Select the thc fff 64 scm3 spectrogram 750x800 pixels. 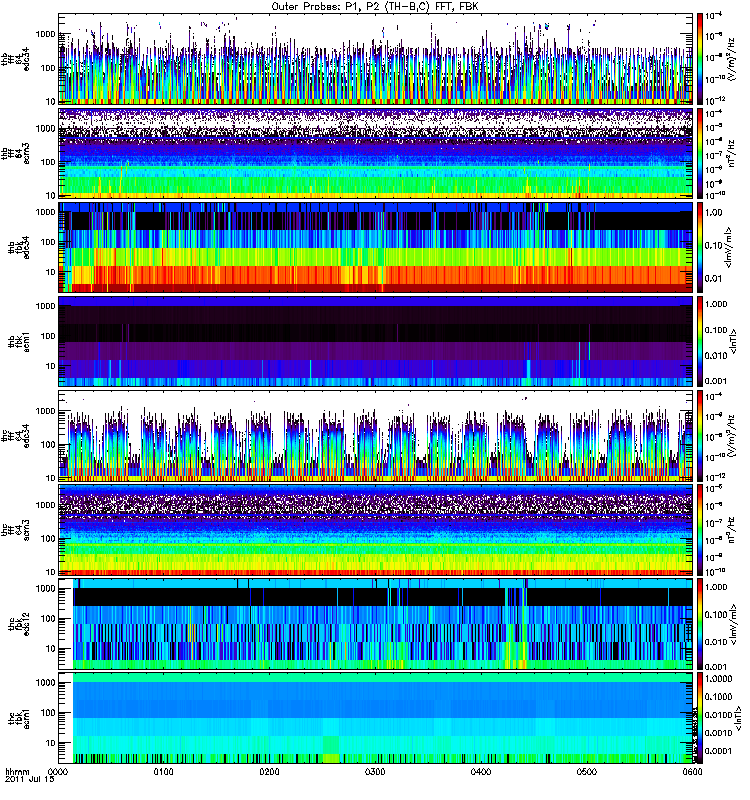click(x=376, y=530)
